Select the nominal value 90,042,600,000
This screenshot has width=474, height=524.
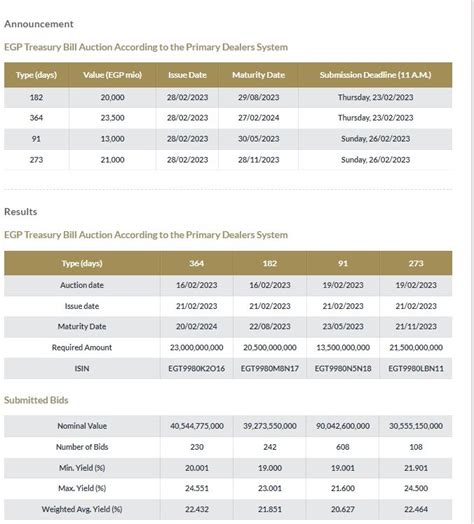point(343,426)
